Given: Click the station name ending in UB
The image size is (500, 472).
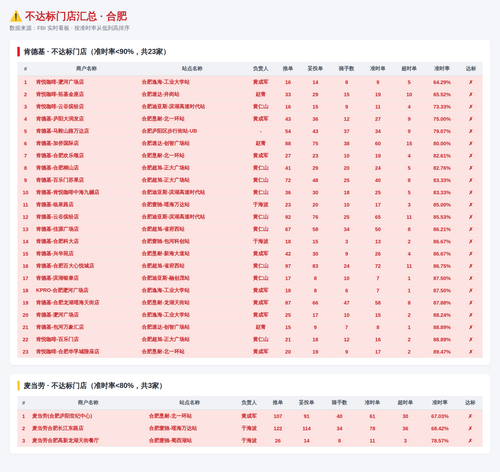Looking at the screenshot, I should pos(169,131).
